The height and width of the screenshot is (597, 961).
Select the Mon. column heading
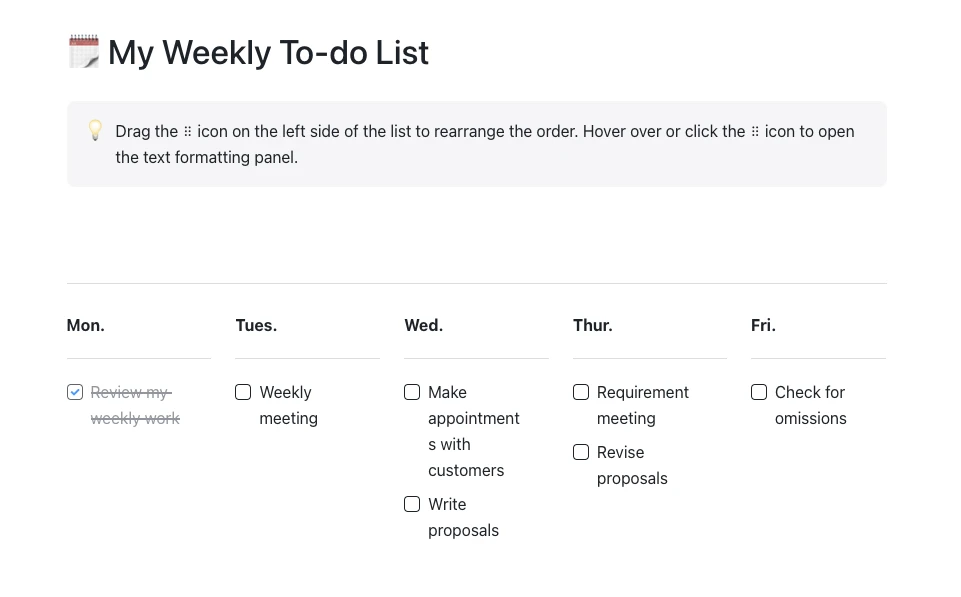coord(86,325)
